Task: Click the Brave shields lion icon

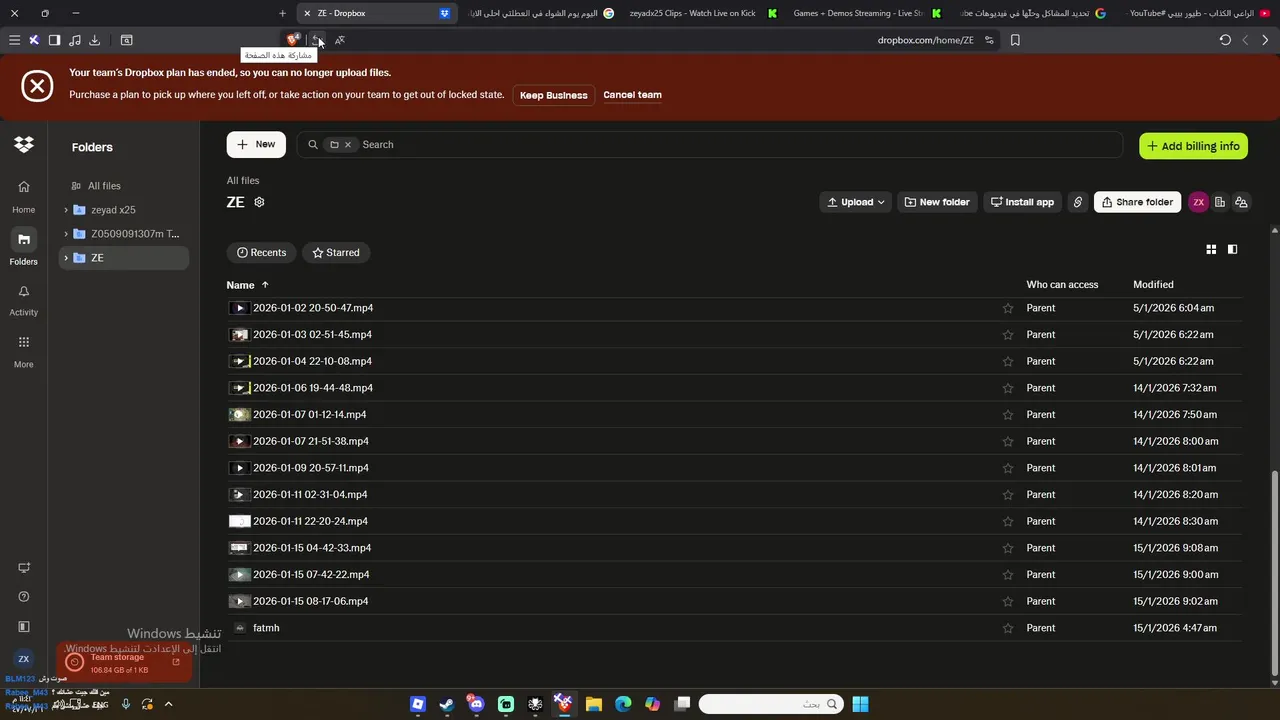Action: click(292, 40)
